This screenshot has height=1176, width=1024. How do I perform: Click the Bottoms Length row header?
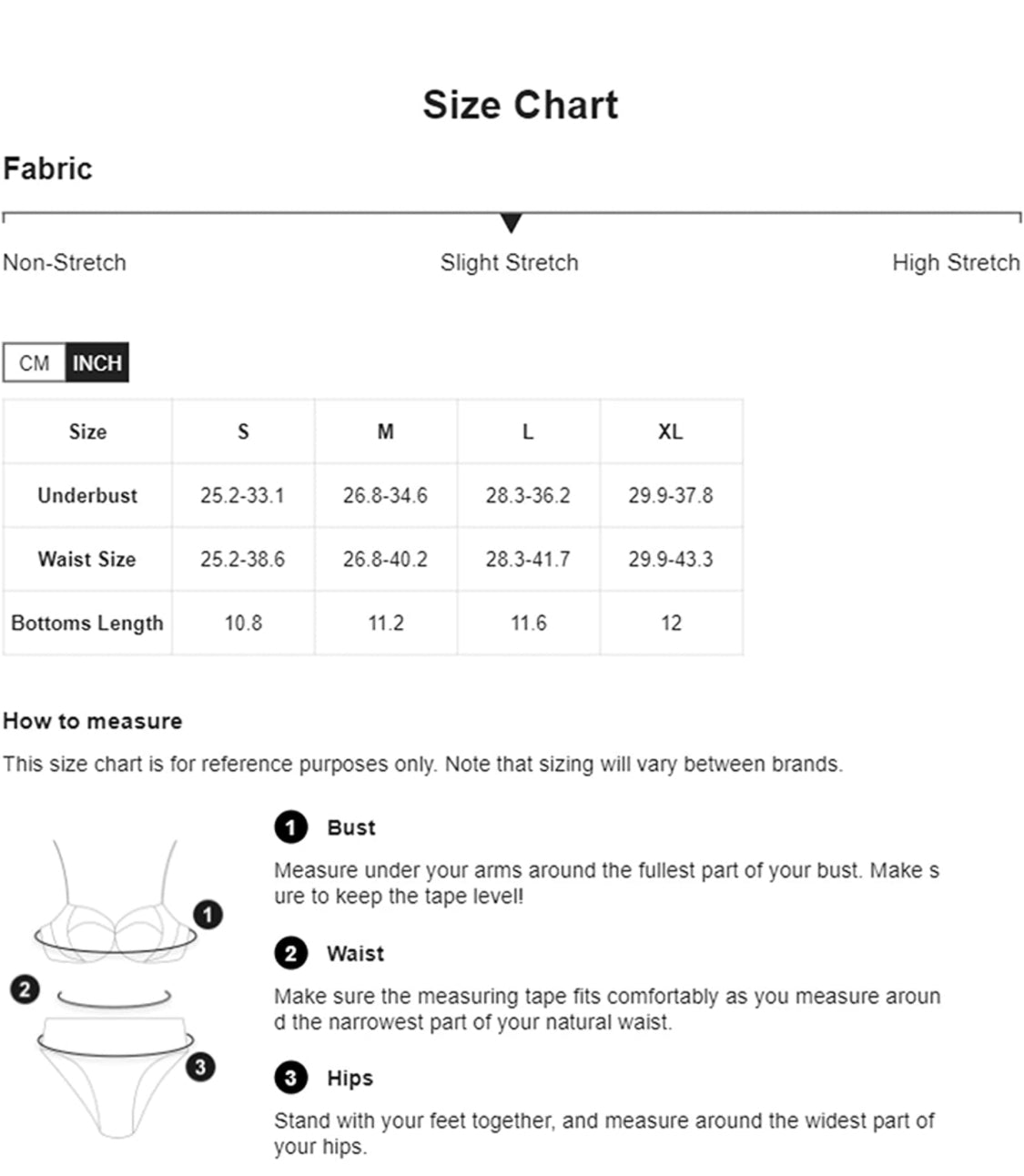[87, 623]
